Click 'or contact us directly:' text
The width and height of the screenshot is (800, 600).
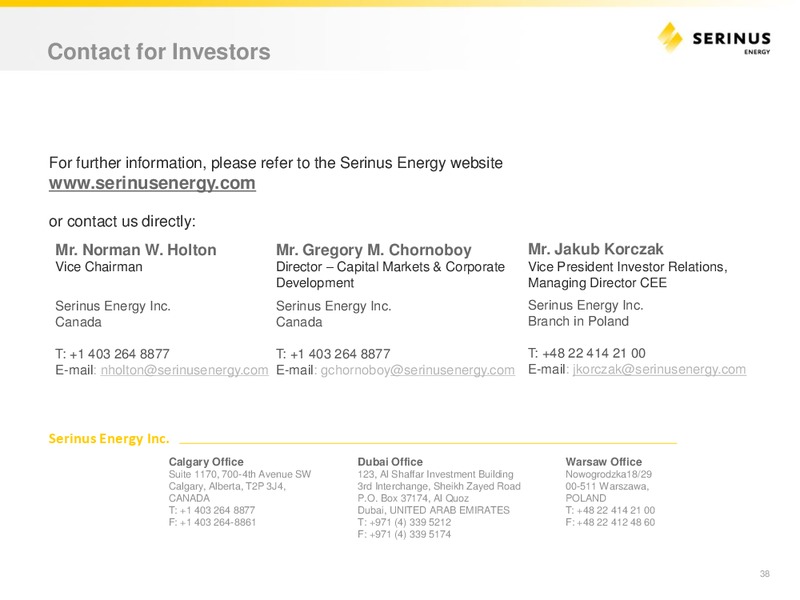[122, 221]
